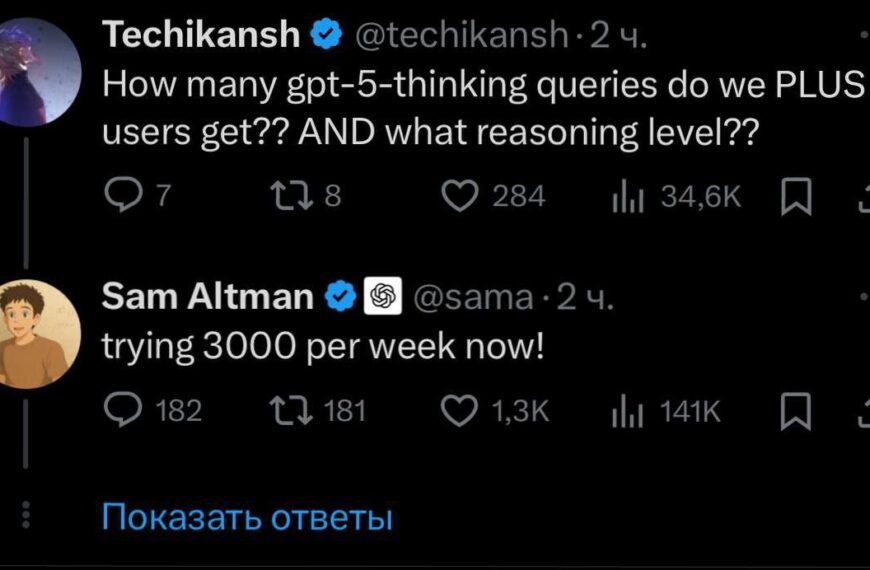Screen dimensions: 870x570
Task: View analytics for Sam Altman's reply
Action: point(626,410)
